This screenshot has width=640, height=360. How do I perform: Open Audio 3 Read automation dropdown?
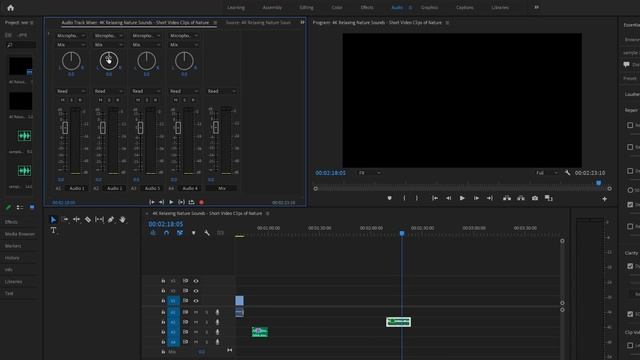146,91
